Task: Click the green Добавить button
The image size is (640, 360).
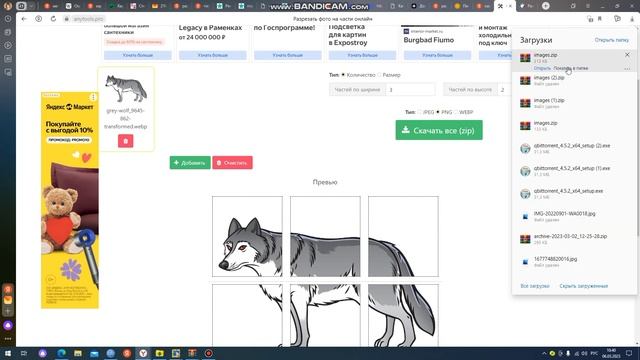Action: click(x=190, y=162)
